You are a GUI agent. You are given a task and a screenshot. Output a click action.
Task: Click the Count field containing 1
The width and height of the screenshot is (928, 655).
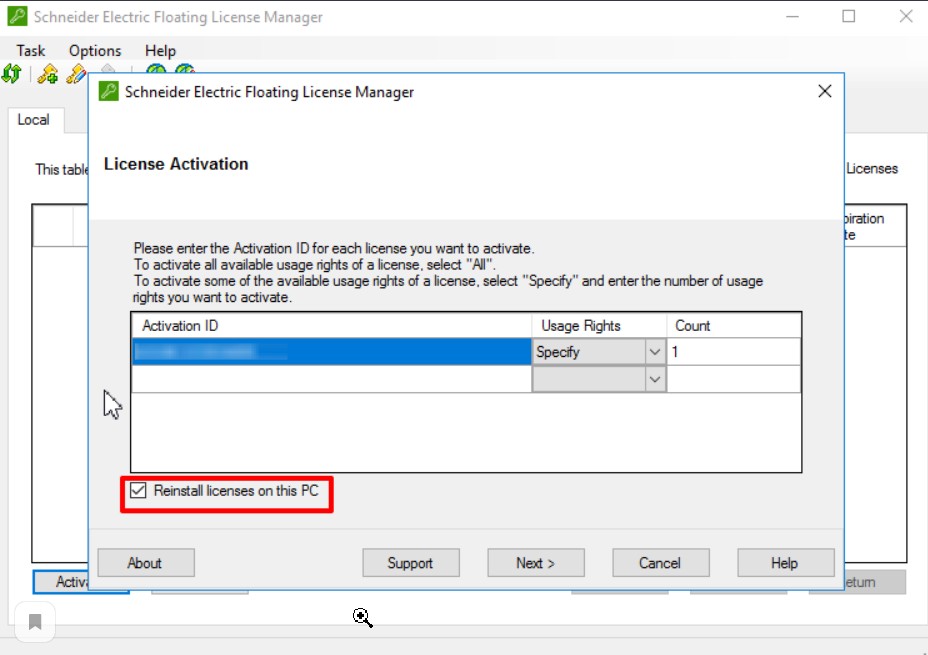click(x=734, y=352)
